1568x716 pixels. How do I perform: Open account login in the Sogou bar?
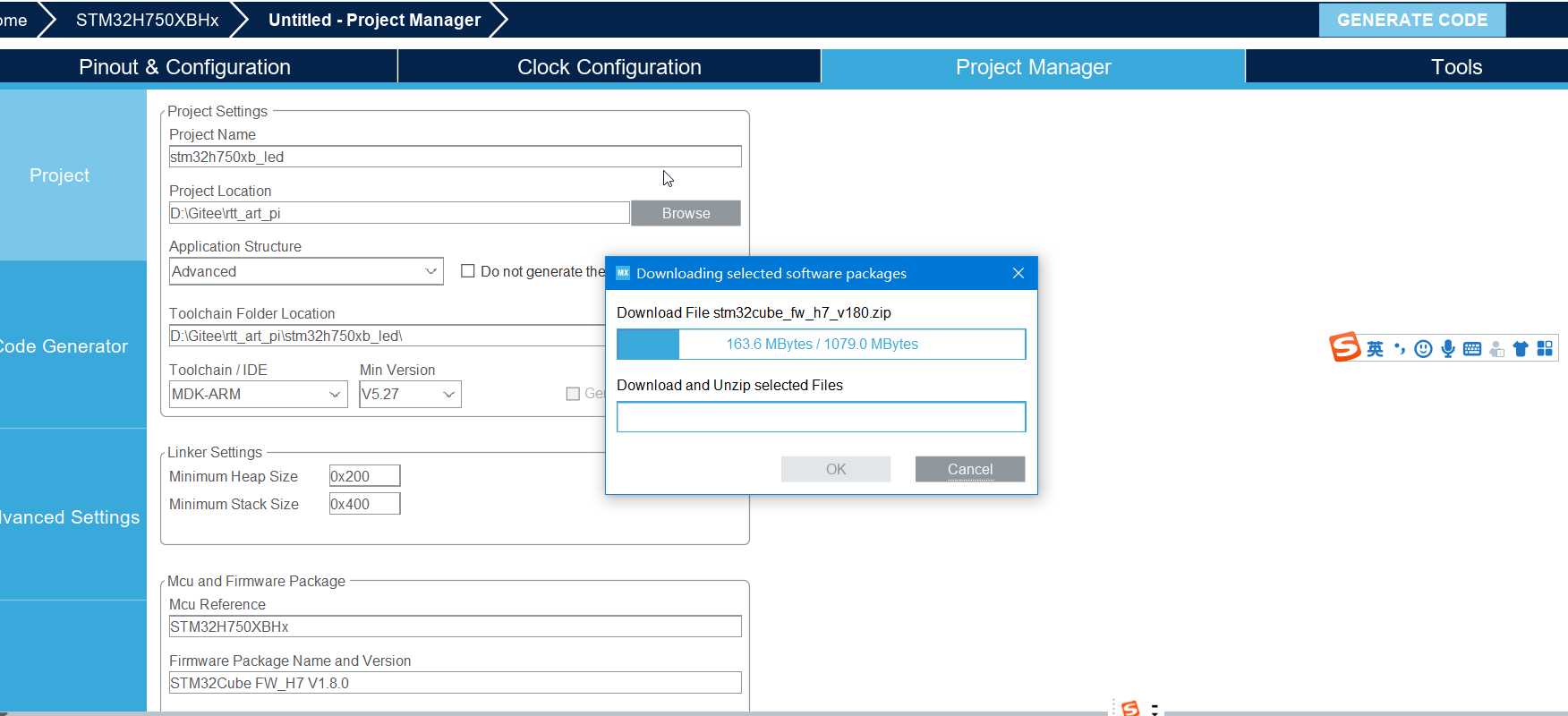[x=1496, y=349]
